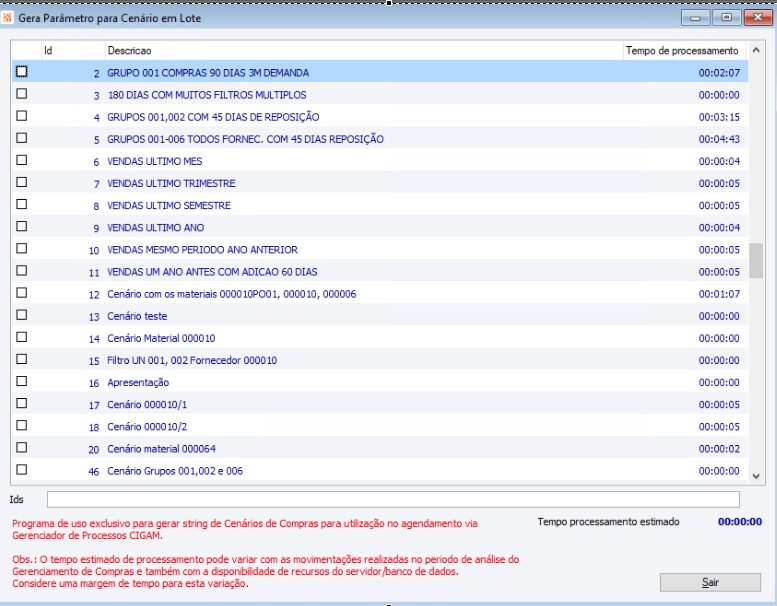The image size is (777, 606).
Task: Click Id 20 in the list
Action: (x=94, y=449)
